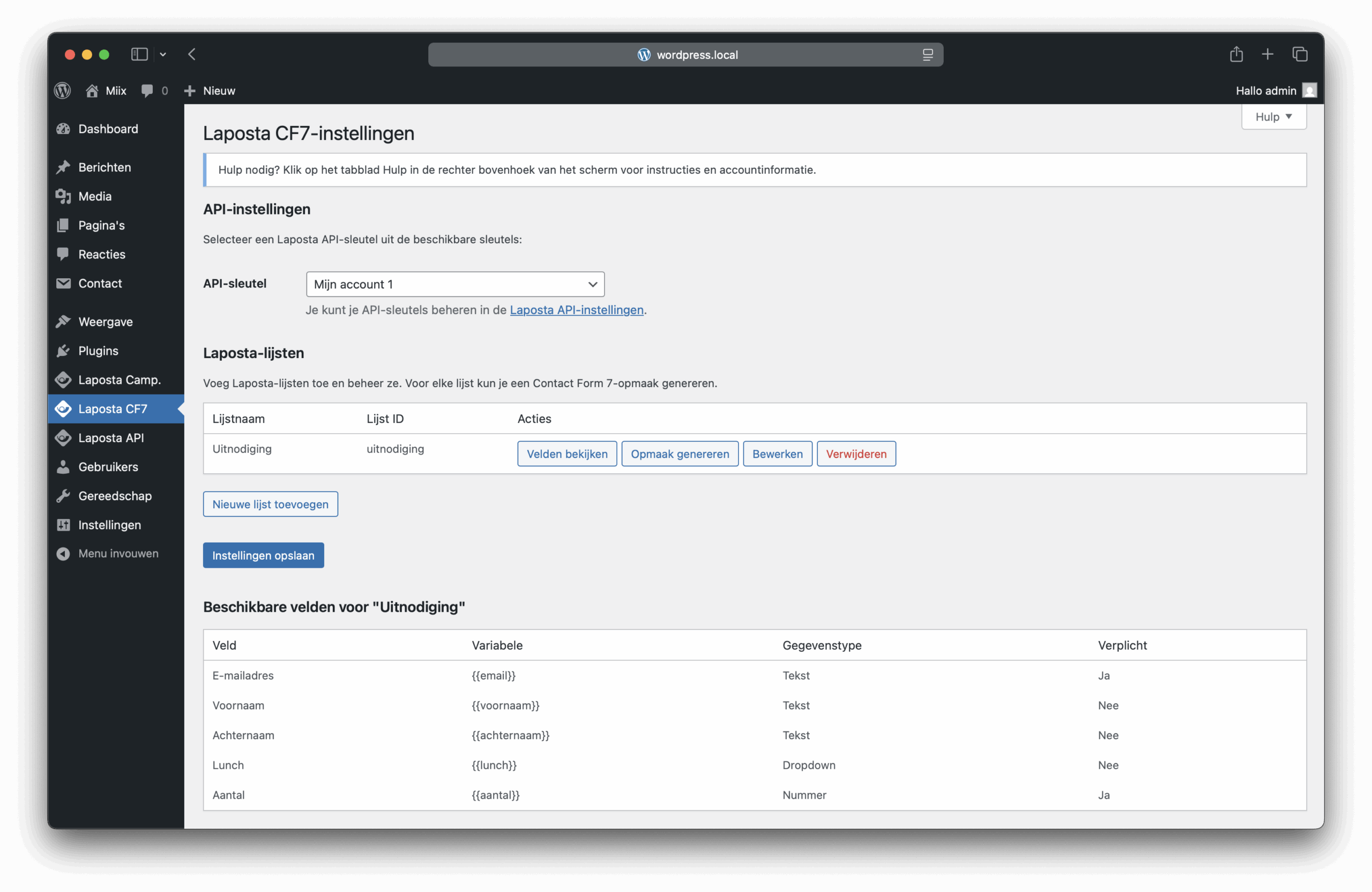This screenshot has height=892, width=1372.
Task: Click the {{achternaam}} variable cell
Action: tap(511, 735)
